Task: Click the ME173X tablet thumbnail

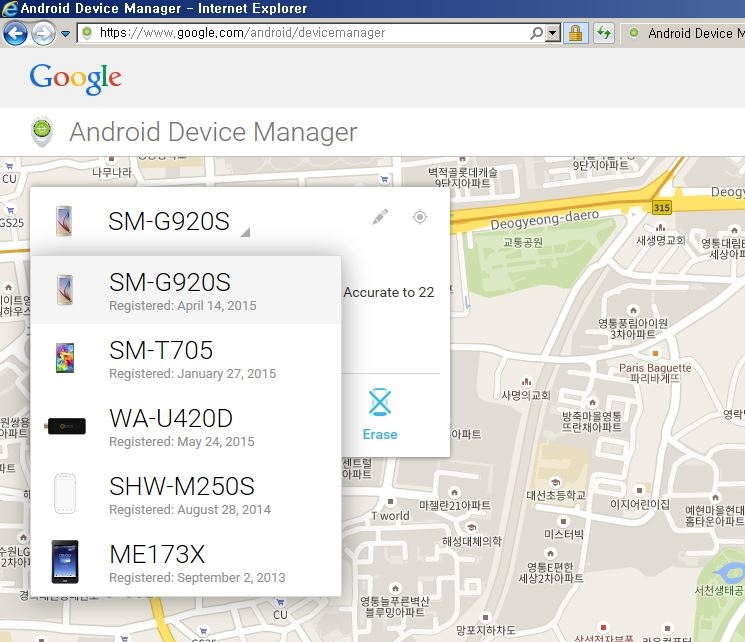Action: (65, 562)
